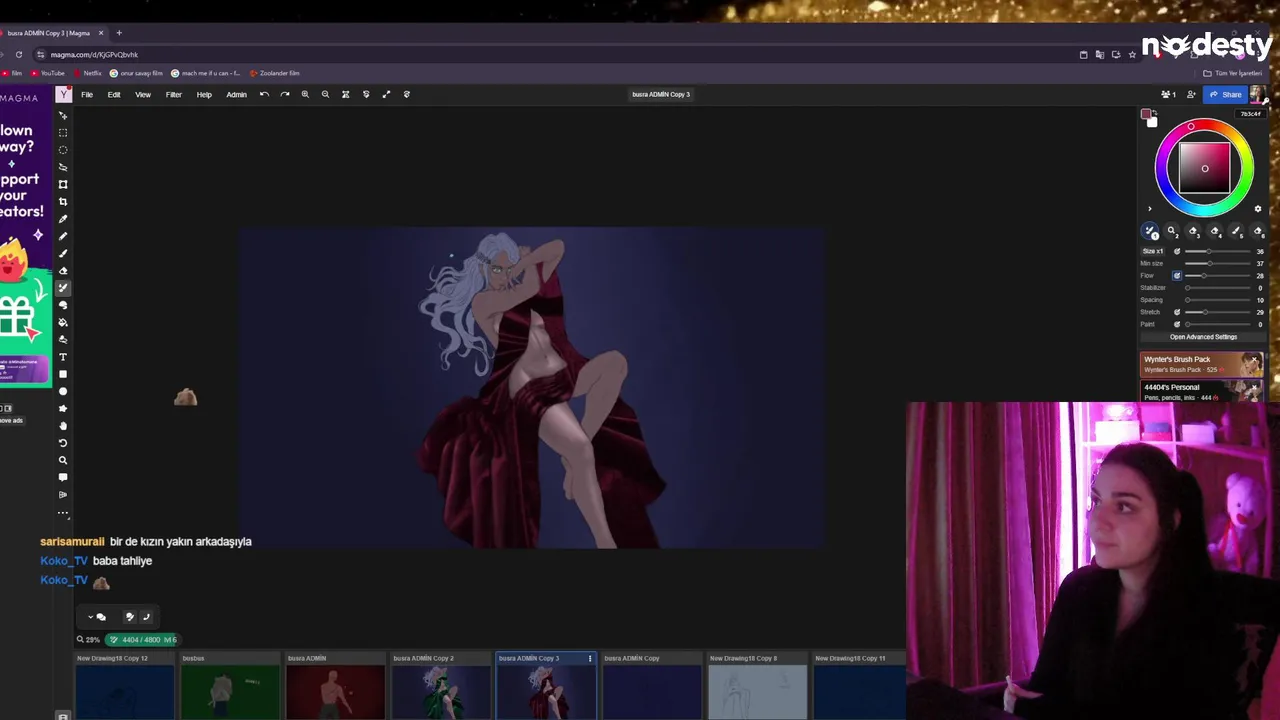Select the Lasso selection tool
1280x720 pixels.
click(63, 167)
